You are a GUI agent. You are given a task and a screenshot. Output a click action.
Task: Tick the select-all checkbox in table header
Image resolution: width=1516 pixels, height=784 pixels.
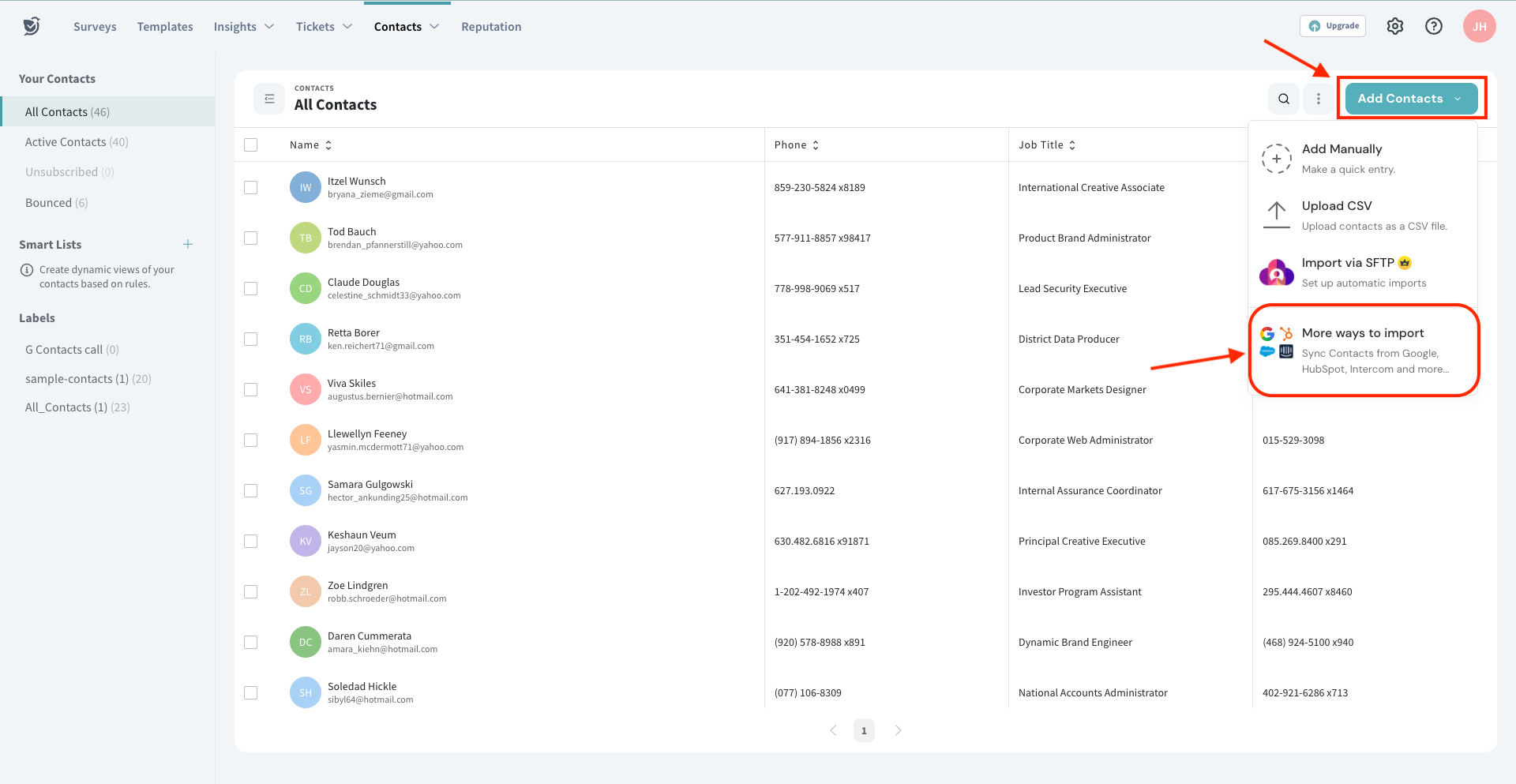[251, 145]
